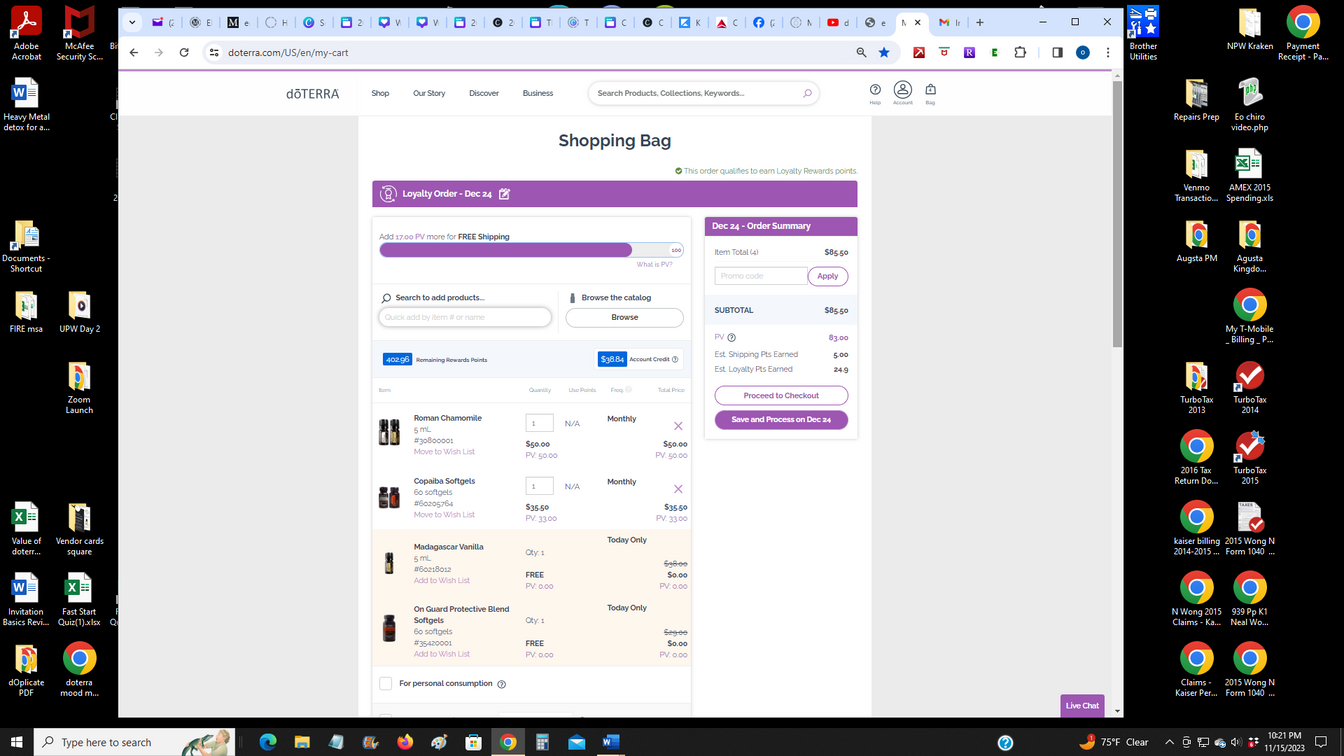
Task: Open Firefox from taskbar
Action: click(405, 742)
